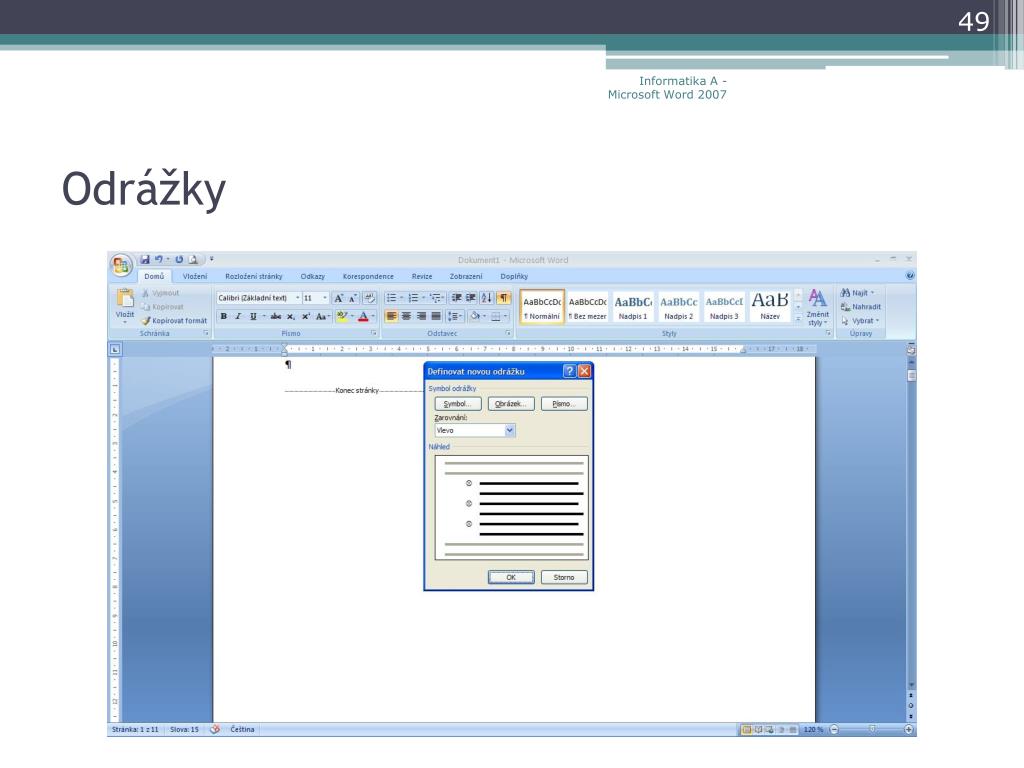Open Najít find dropdown
Screen dimensions: 1024x768
coord(857,293)
